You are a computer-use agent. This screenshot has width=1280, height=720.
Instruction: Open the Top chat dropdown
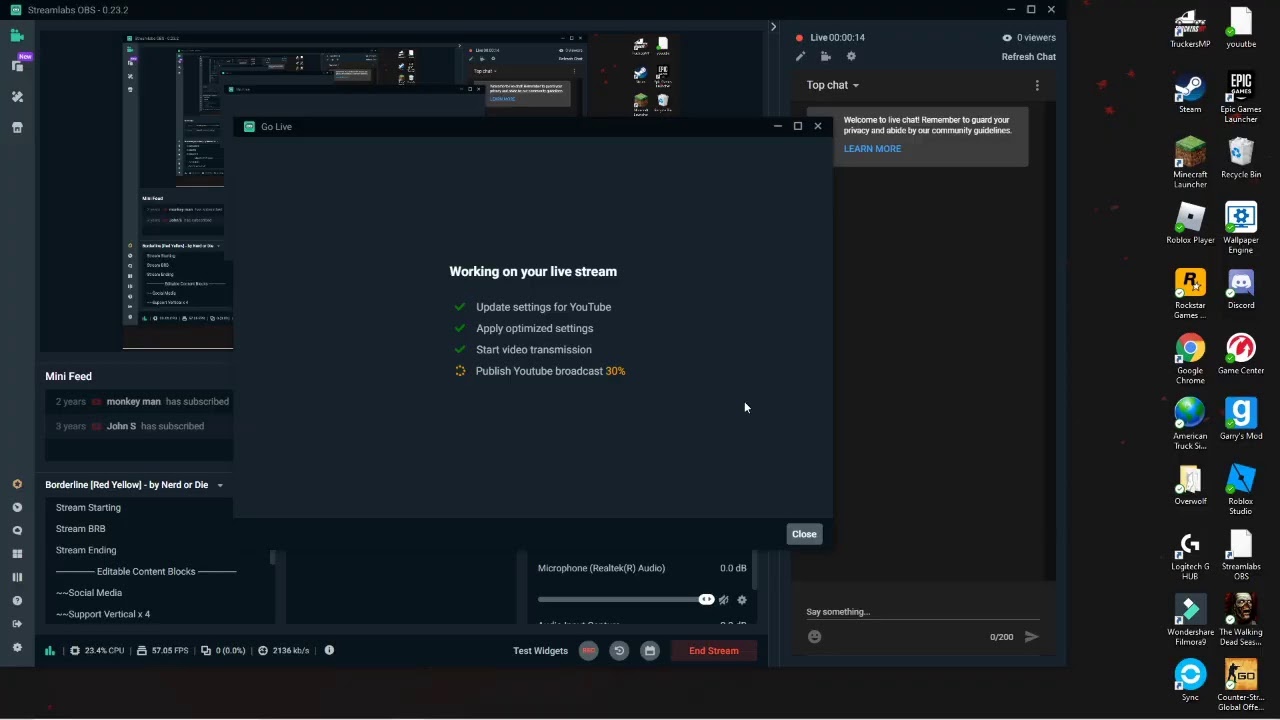tap(833, 85)
